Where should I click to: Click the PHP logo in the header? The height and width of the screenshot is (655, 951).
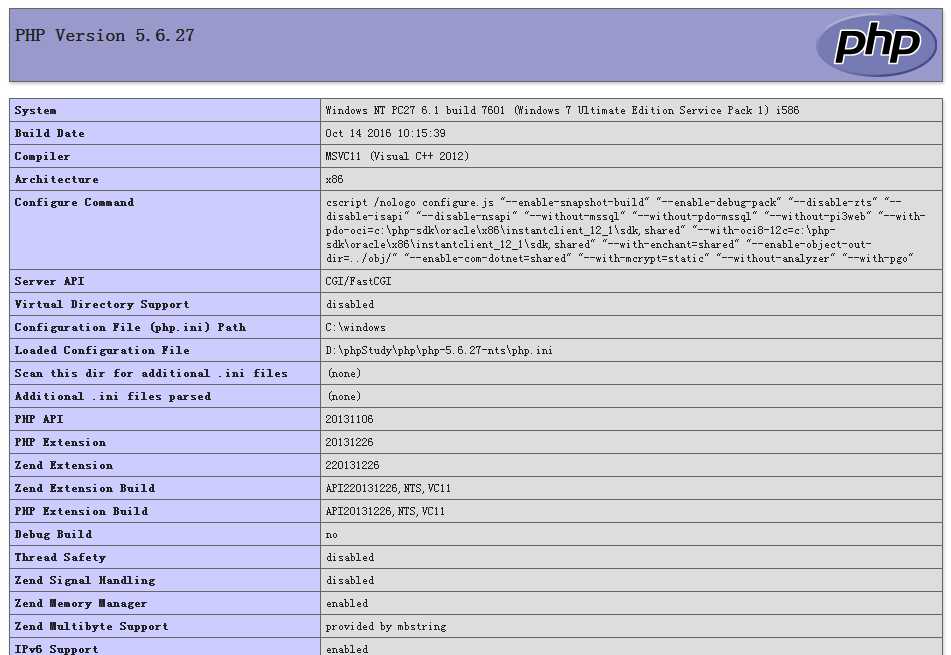click(x=876, y=45)
